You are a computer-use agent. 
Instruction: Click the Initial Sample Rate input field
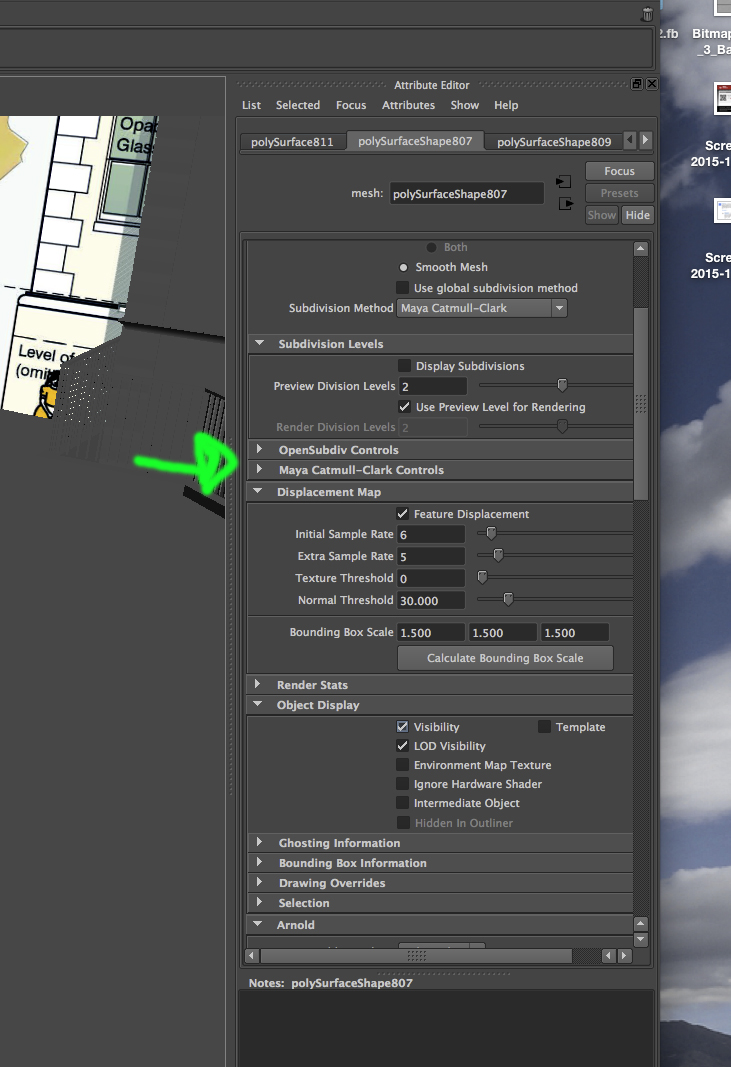point(431,534)
